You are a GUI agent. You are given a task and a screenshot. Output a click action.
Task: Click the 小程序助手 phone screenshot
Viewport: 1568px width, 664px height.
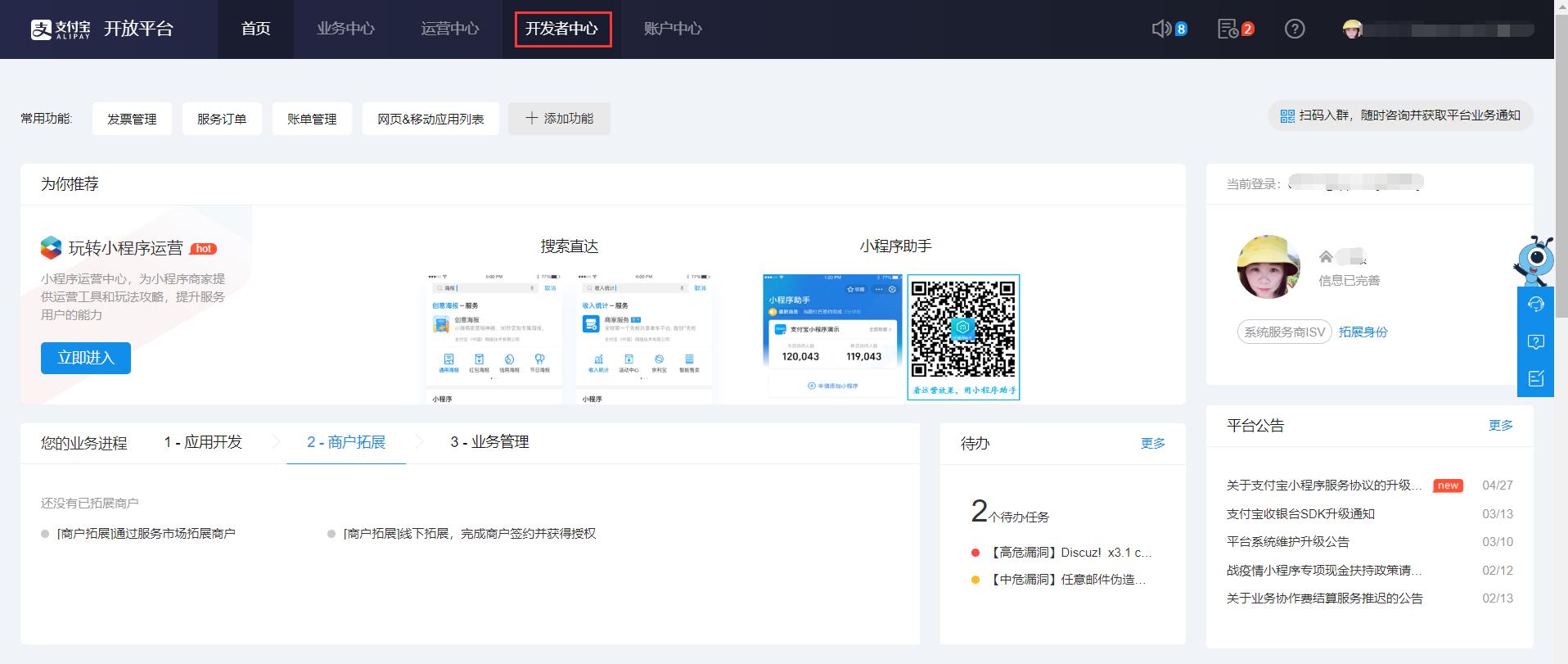click(832, 336)
